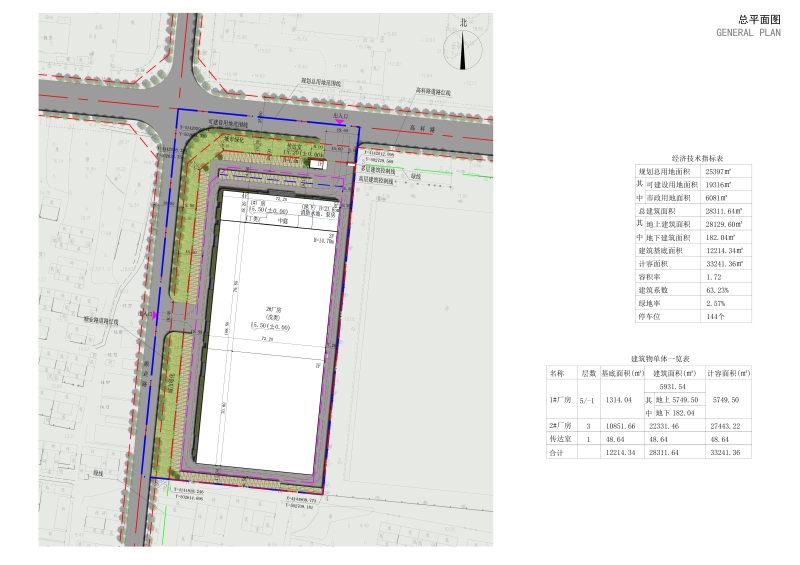Click the 名称 column header
Screen dimensions: 800x565
(x=557, y=374)
